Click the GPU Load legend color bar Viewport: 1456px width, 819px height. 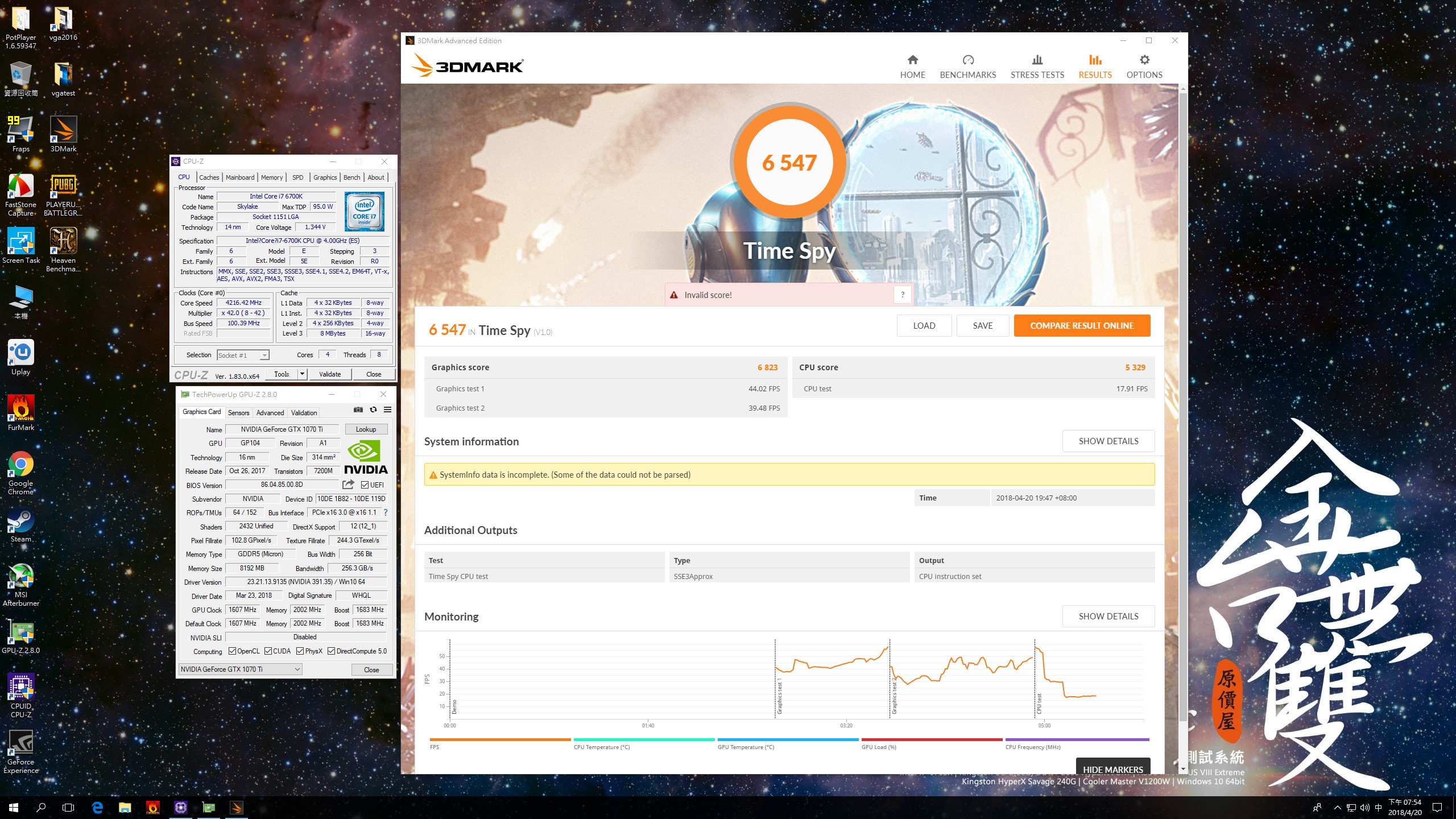click(x=932, y=739)
